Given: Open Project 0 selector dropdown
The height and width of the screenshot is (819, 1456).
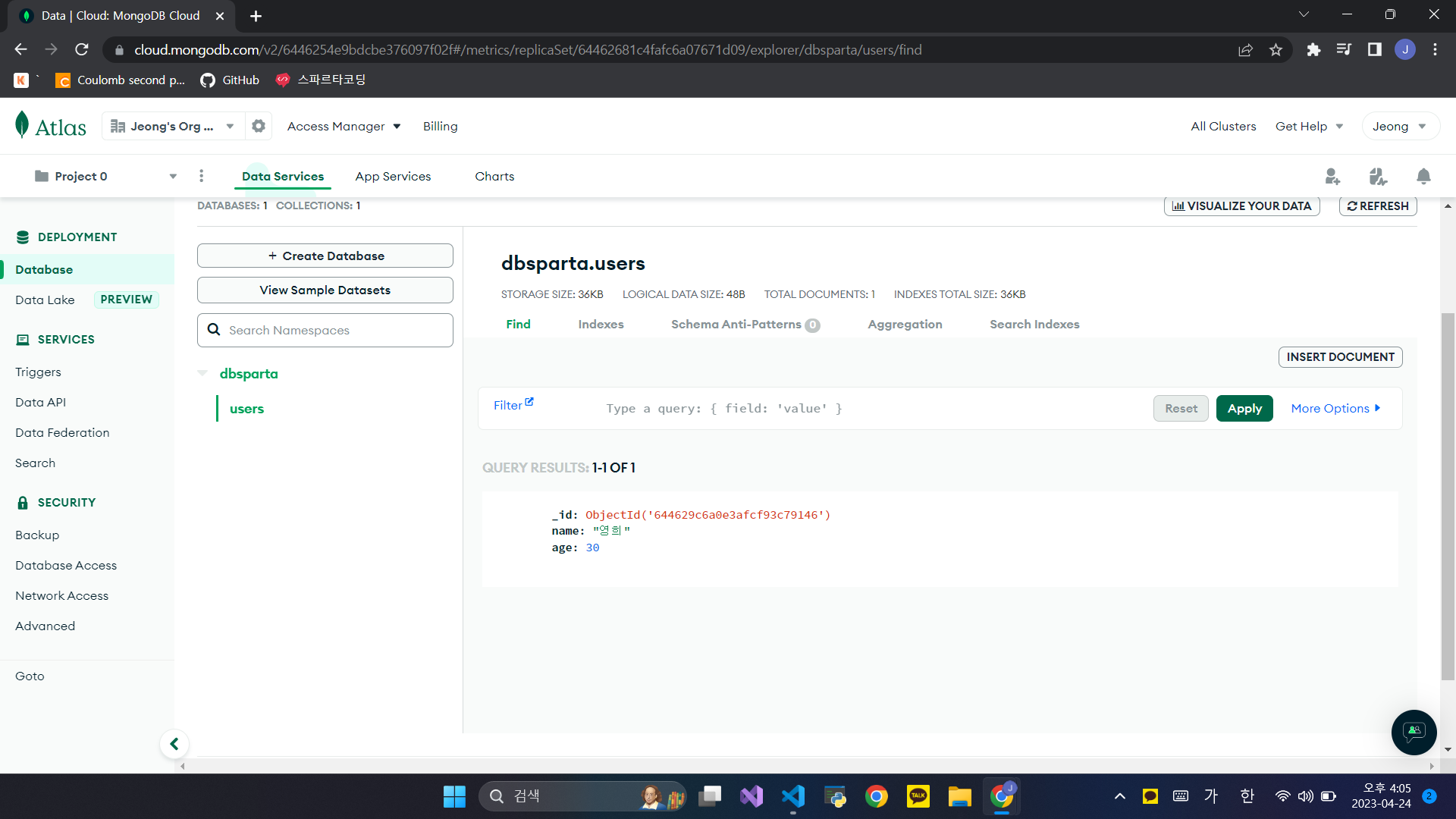Looking at the screenshot, I should (x=106, y=176).
